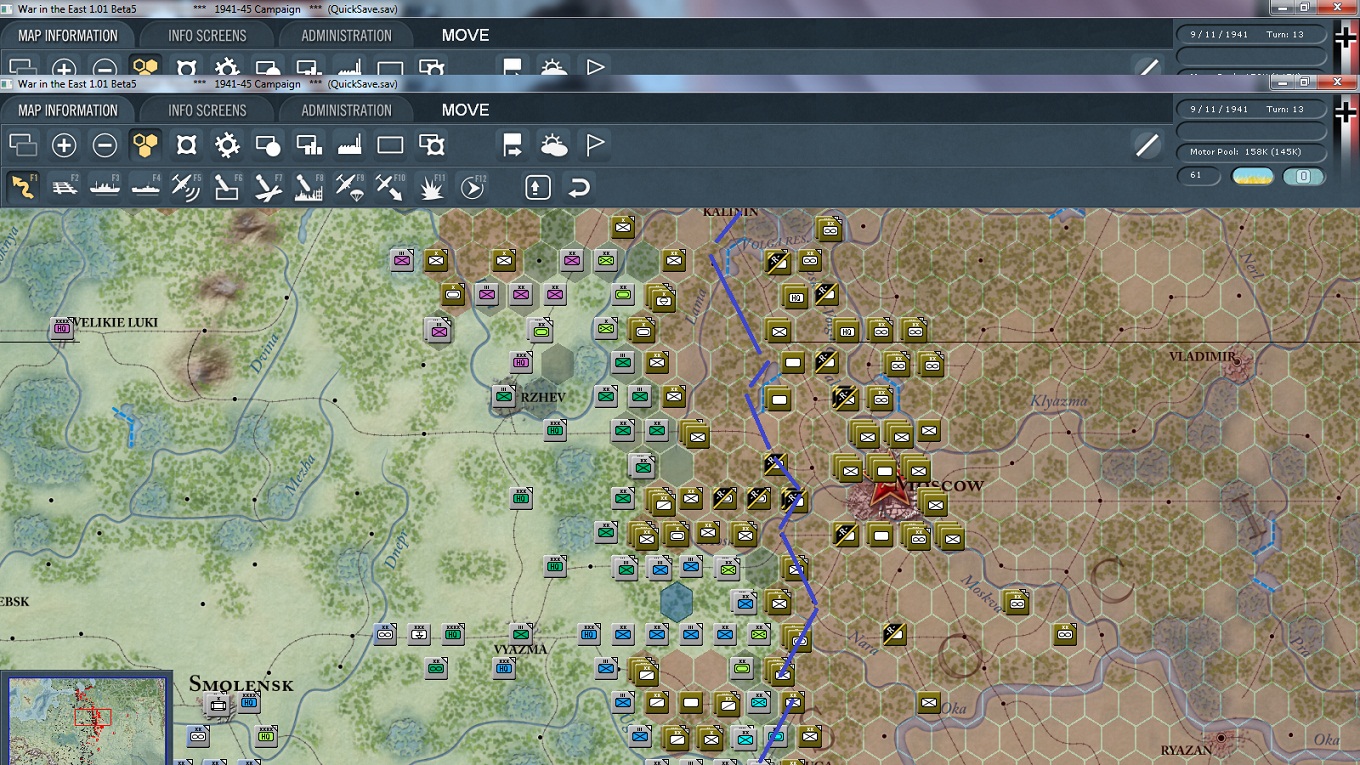1360x765 pixels.
Task: Select the F2 rail mode icon
Action: tap(64, 186)
